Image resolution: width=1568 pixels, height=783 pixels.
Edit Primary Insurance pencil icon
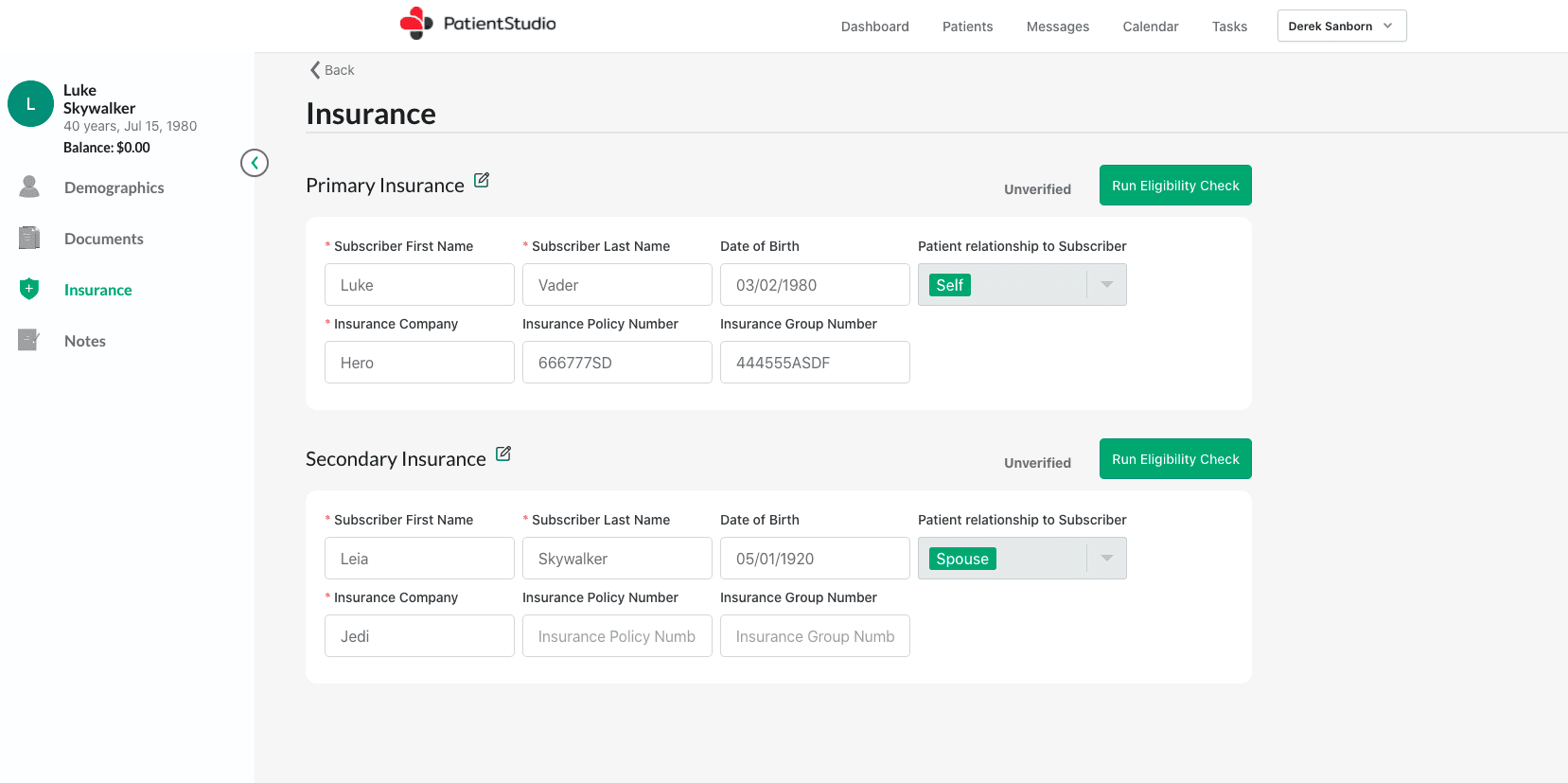(482, 180)
